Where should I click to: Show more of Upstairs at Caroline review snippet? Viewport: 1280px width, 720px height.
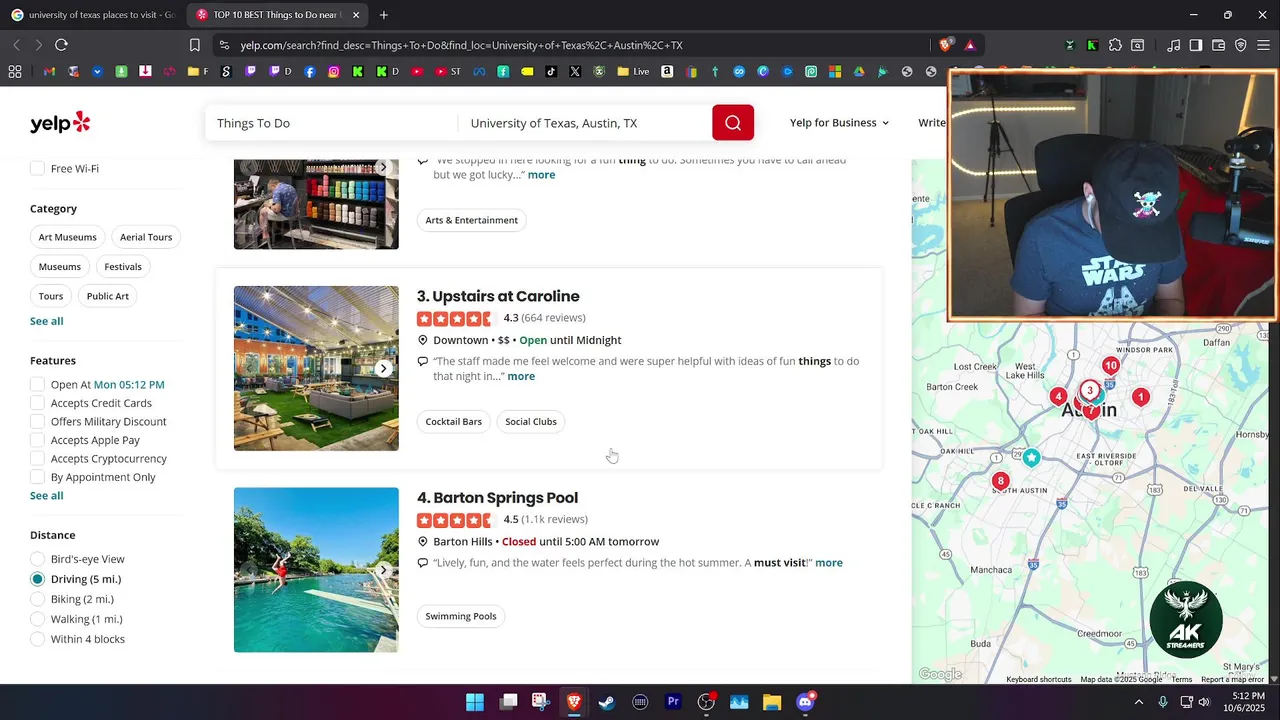[521, 376]
